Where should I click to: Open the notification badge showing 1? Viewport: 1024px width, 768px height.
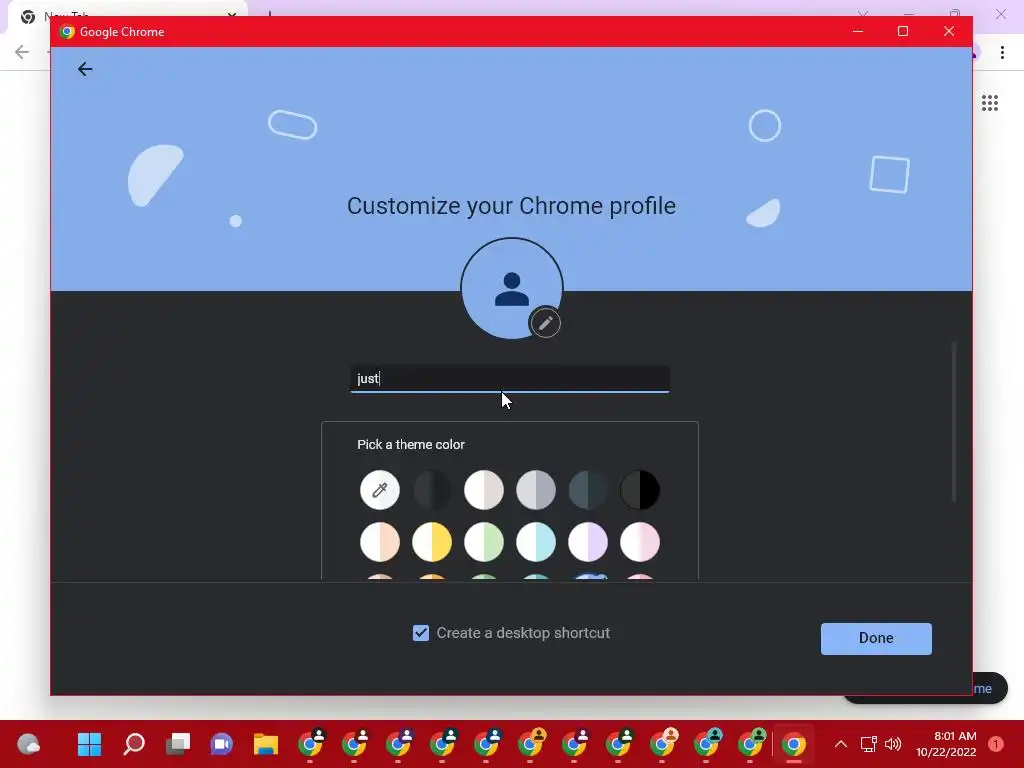[996, 744]
